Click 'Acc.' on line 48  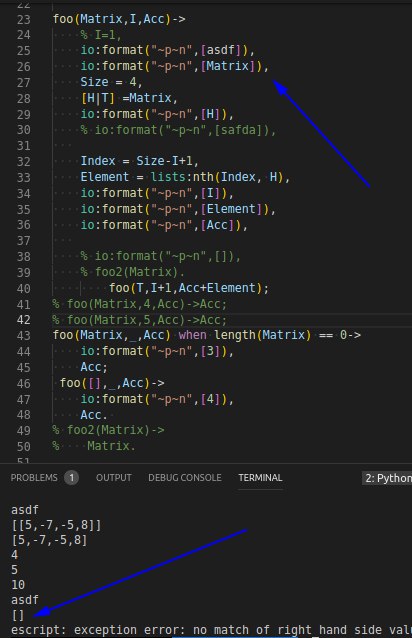click(x=94, y=415)
